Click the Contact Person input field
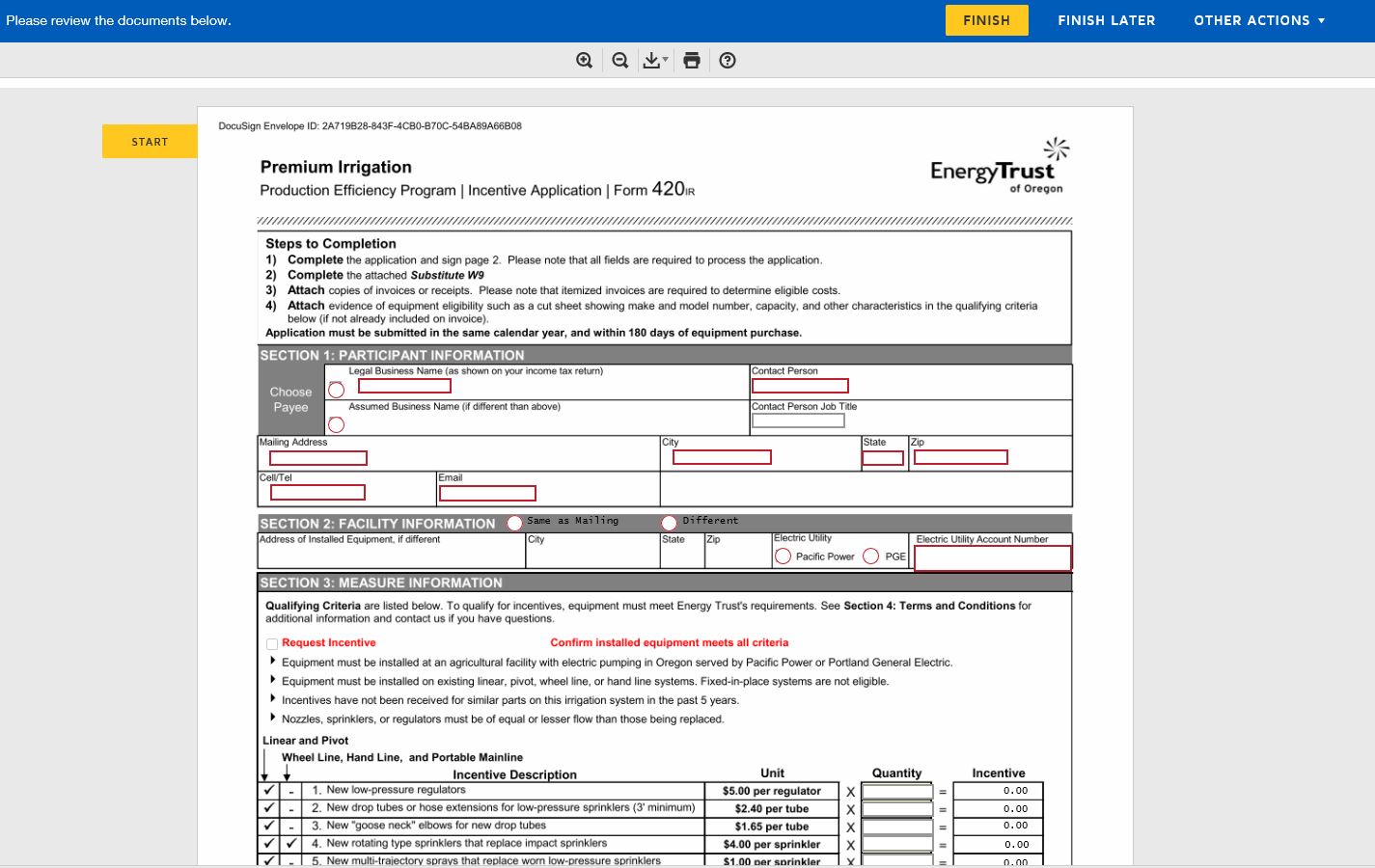The width and height of the screenshot is (1375, 868). point(800,386)
